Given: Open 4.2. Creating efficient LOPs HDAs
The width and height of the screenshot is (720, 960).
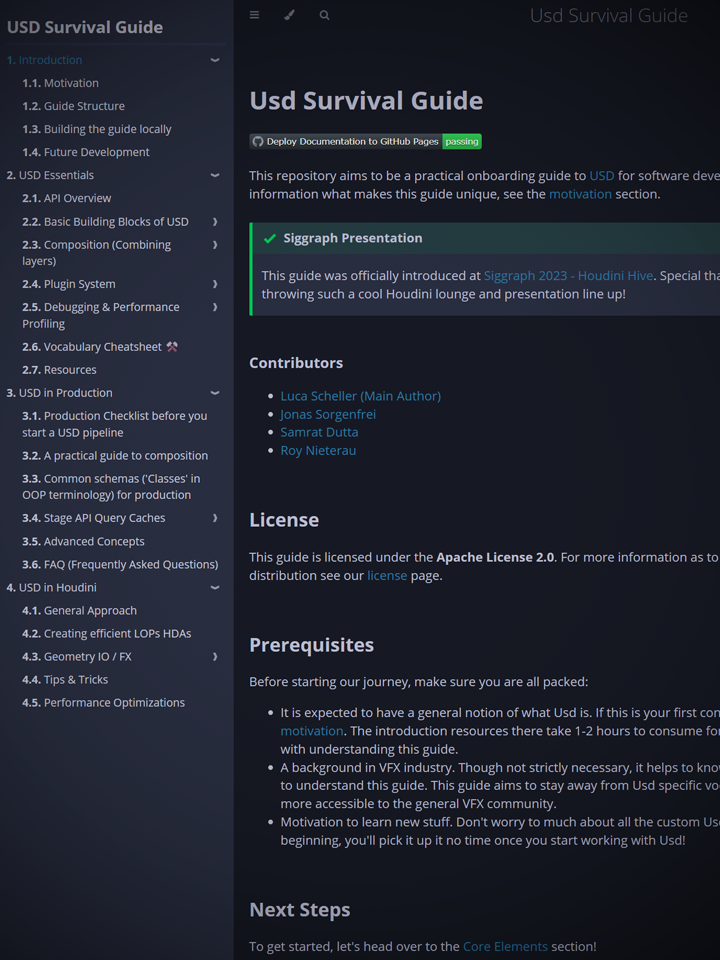Looking at the screenshot, I should pyautogui.click(x=107, y=634).
